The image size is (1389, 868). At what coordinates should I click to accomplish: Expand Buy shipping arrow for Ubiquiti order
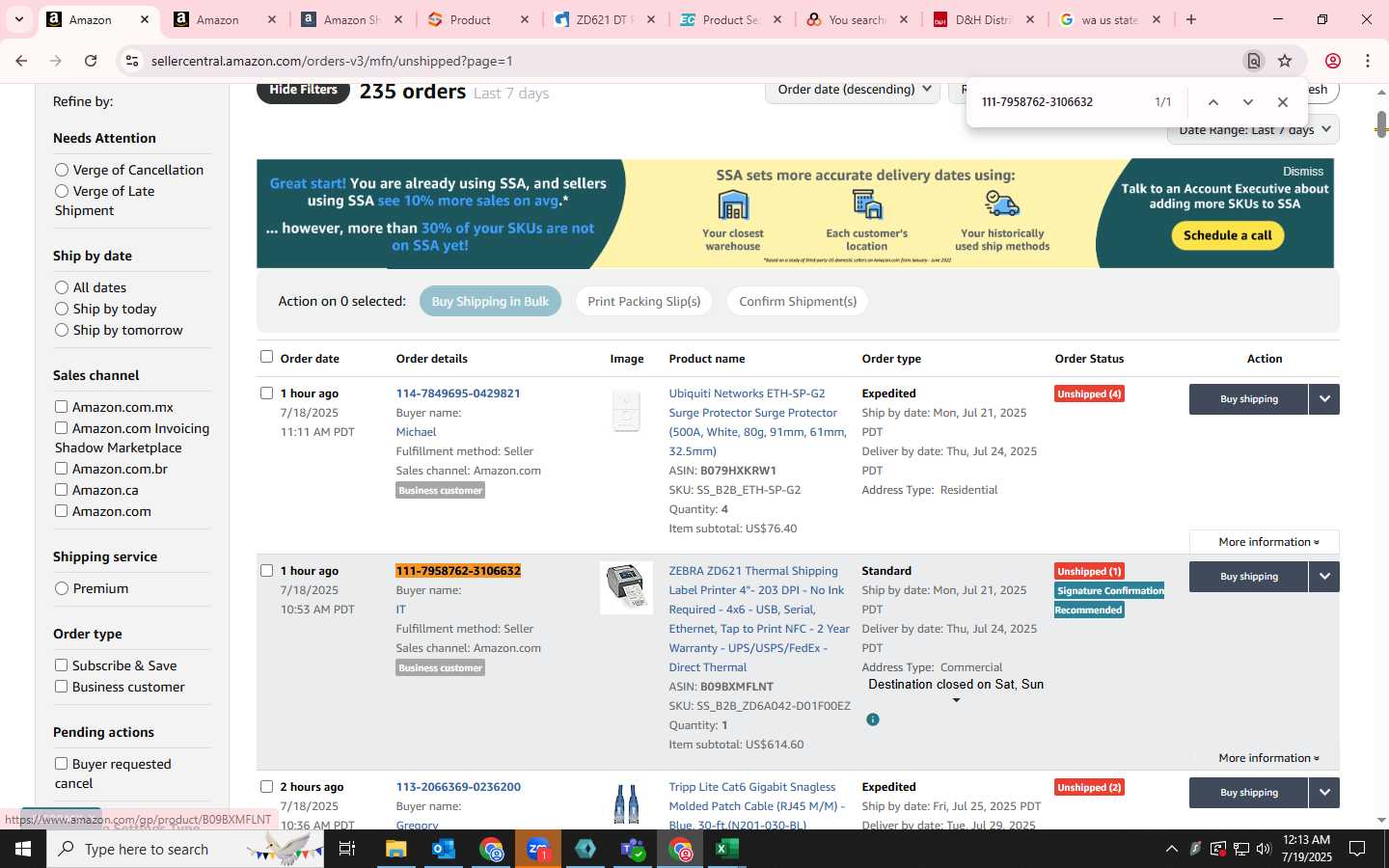[x=1324, y=399]
